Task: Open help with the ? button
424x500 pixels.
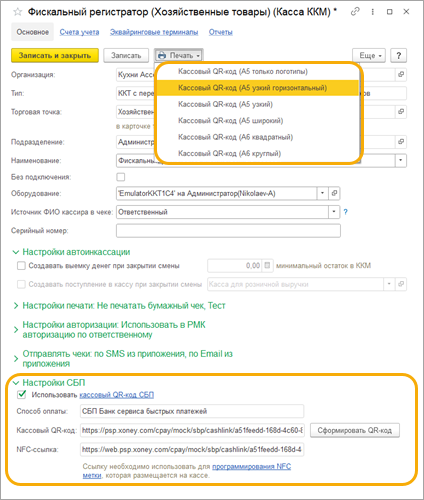Action: [x=398, y=55]
